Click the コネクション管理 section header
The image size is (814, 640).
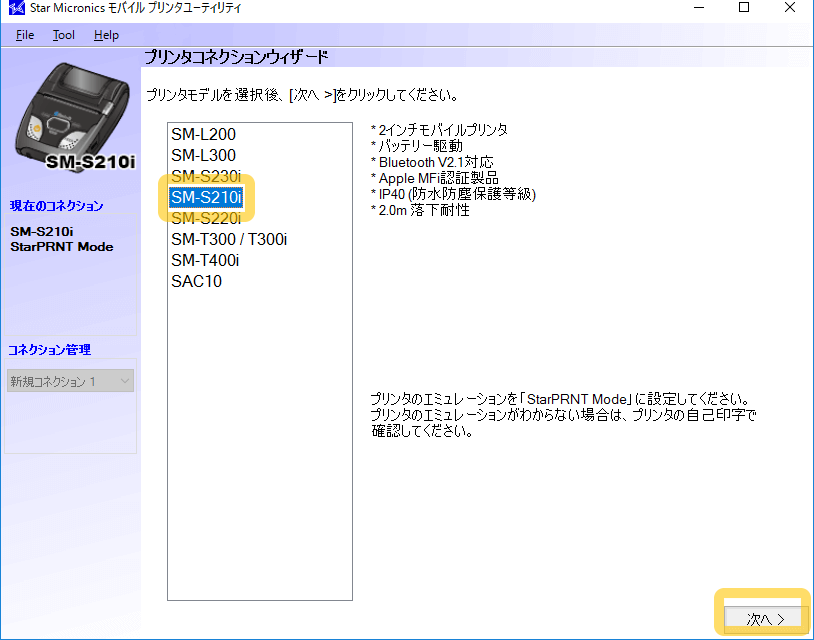[50, 350]
